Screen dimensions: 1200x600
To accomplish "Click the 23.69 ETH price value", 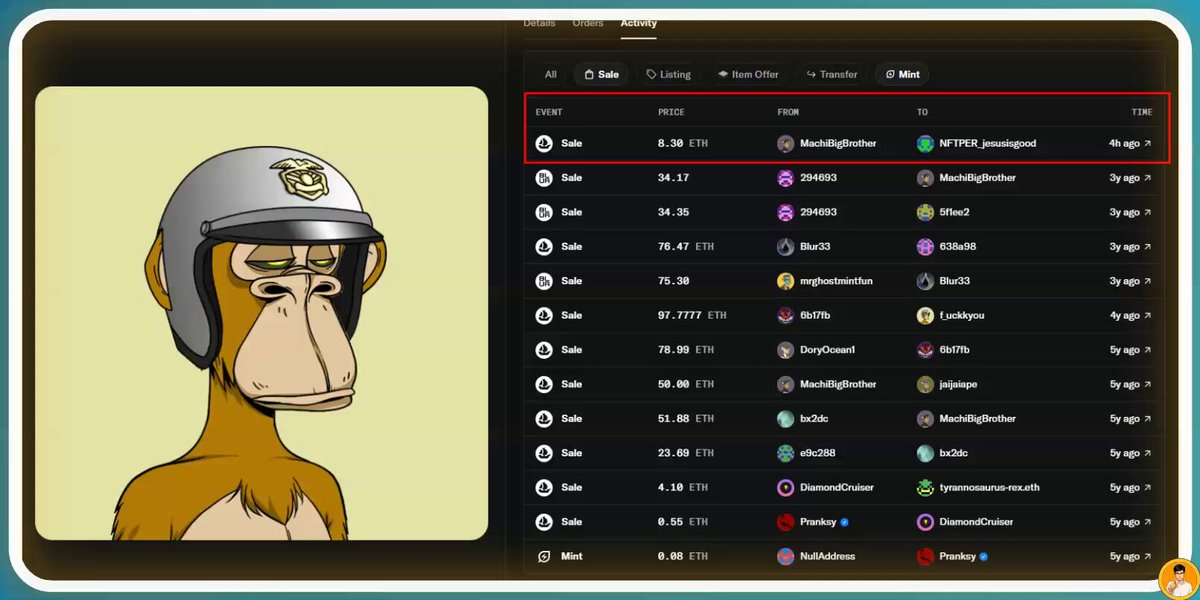I will (x=686, y=453).
